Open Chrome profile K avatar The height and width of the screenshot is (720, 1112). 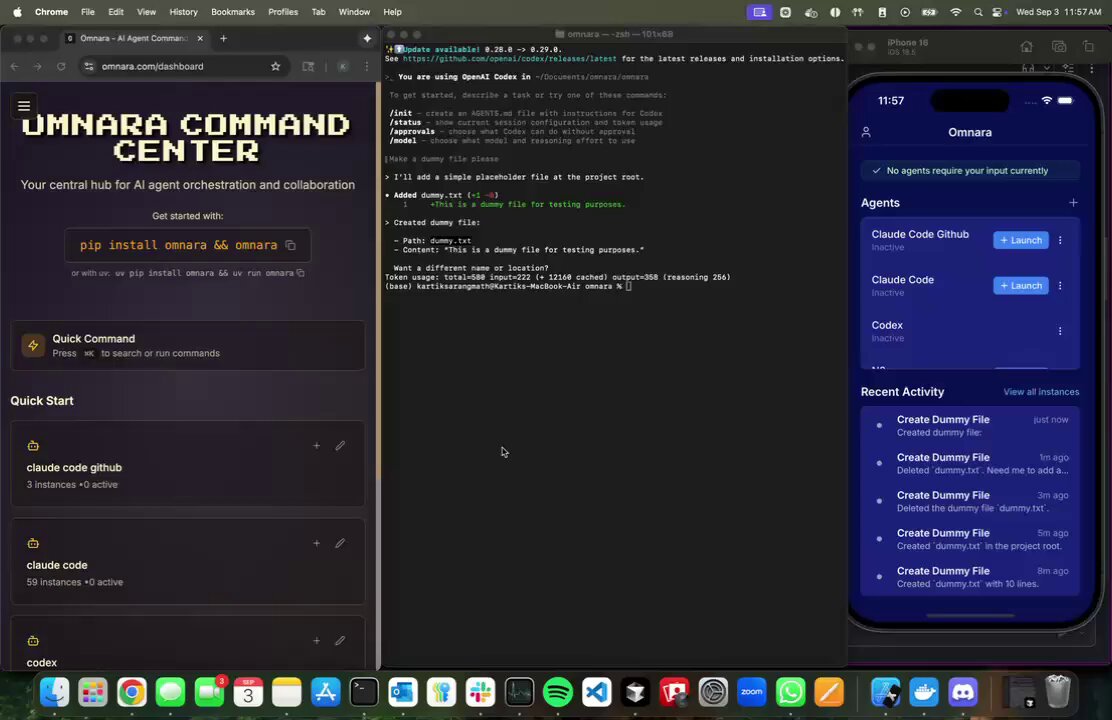[x=343, y=67]
